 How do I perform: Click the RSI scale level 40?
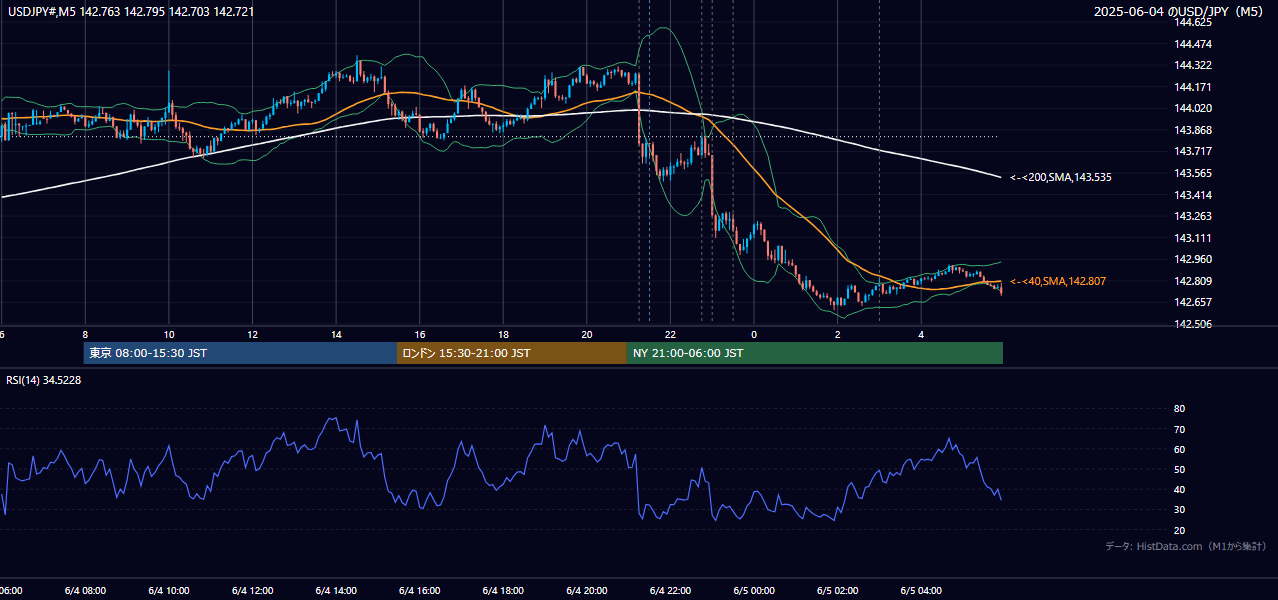pyautogui.click(x=1180, y=489)
